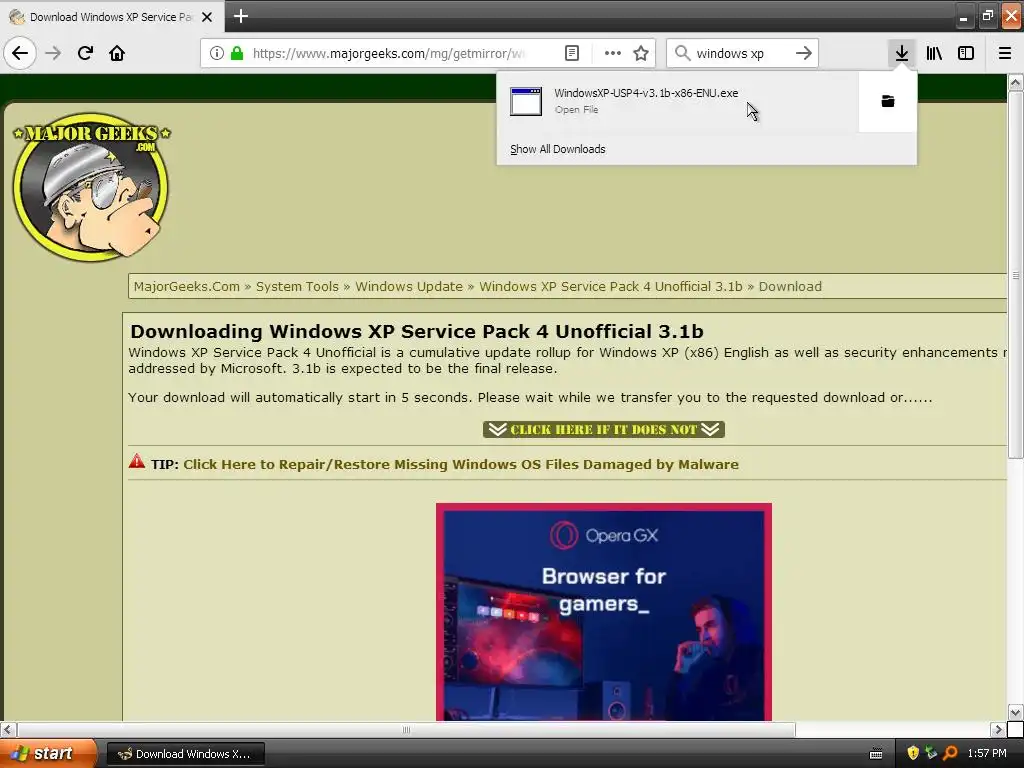The width and height of the screenshot is (1024, 768).
Task: Open Windows Update breadcrumb link
Action: [409, 287]
